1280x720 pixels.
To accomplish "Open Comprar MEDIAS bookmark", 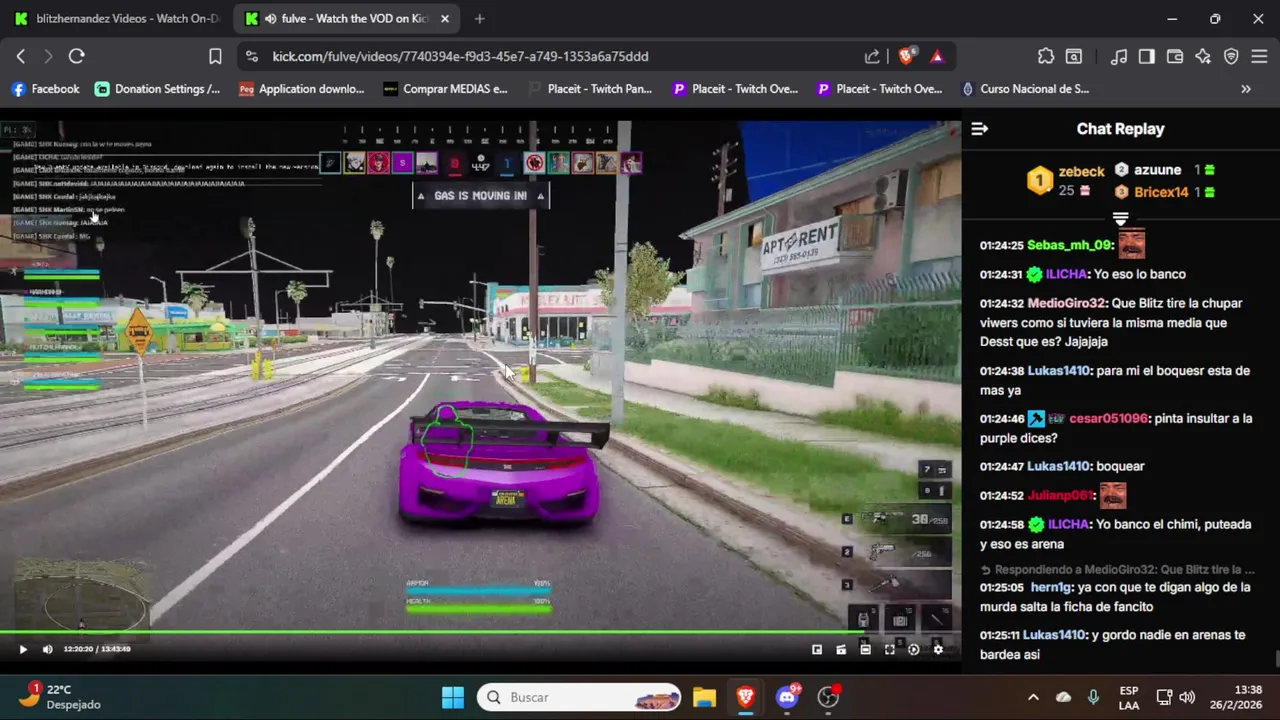I will [x=445, y=89].
